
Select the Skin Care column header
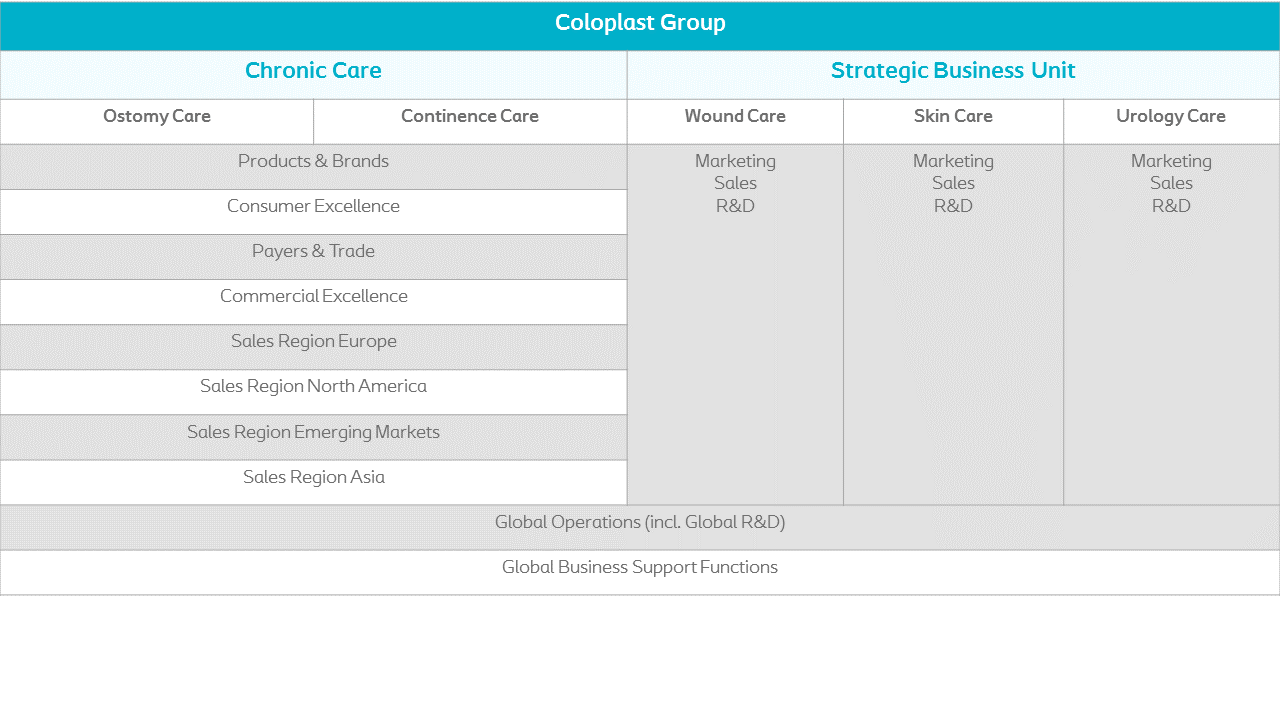point(953,121)
